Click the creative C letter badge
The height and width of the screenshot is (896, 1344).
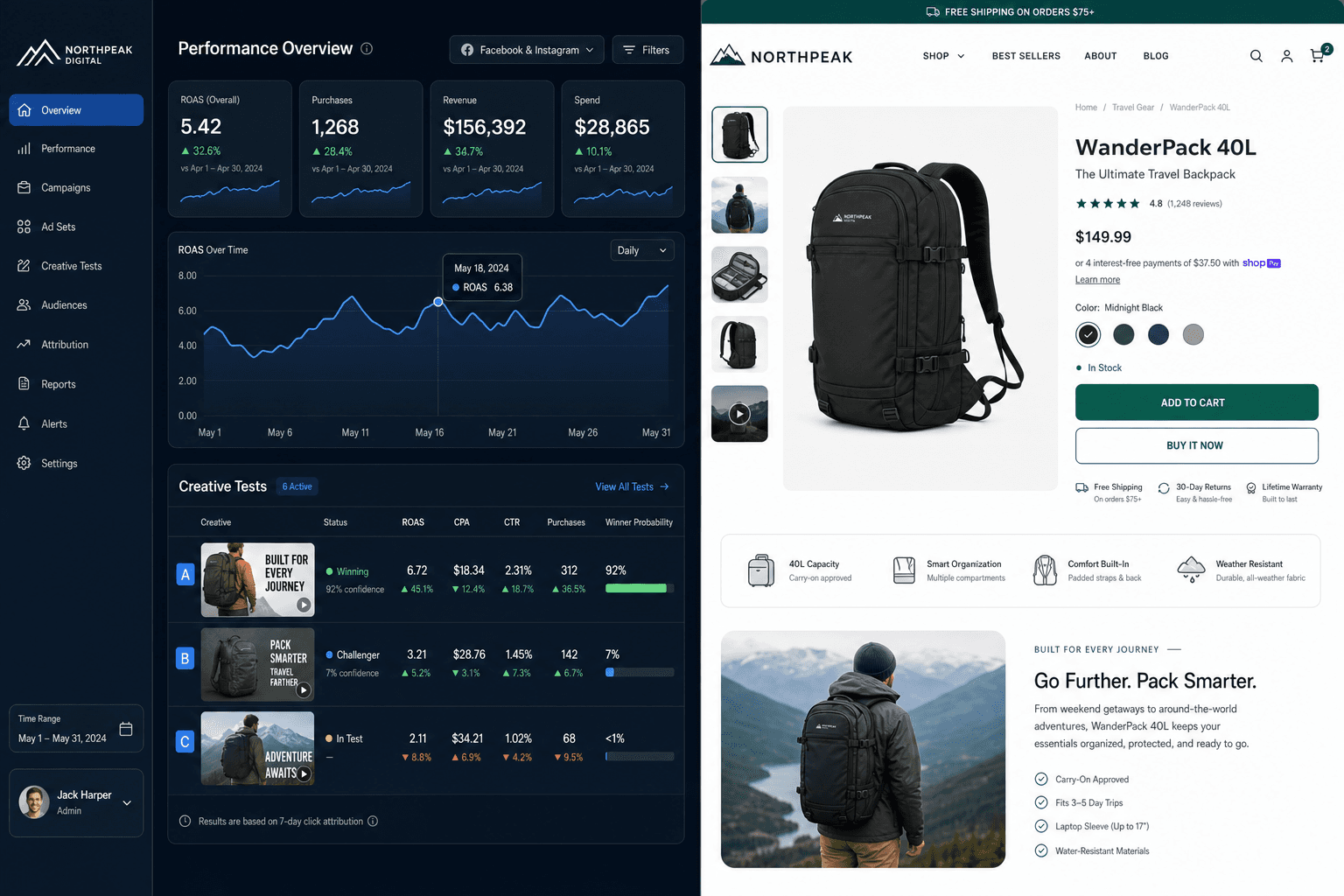[x=185, y=742]
